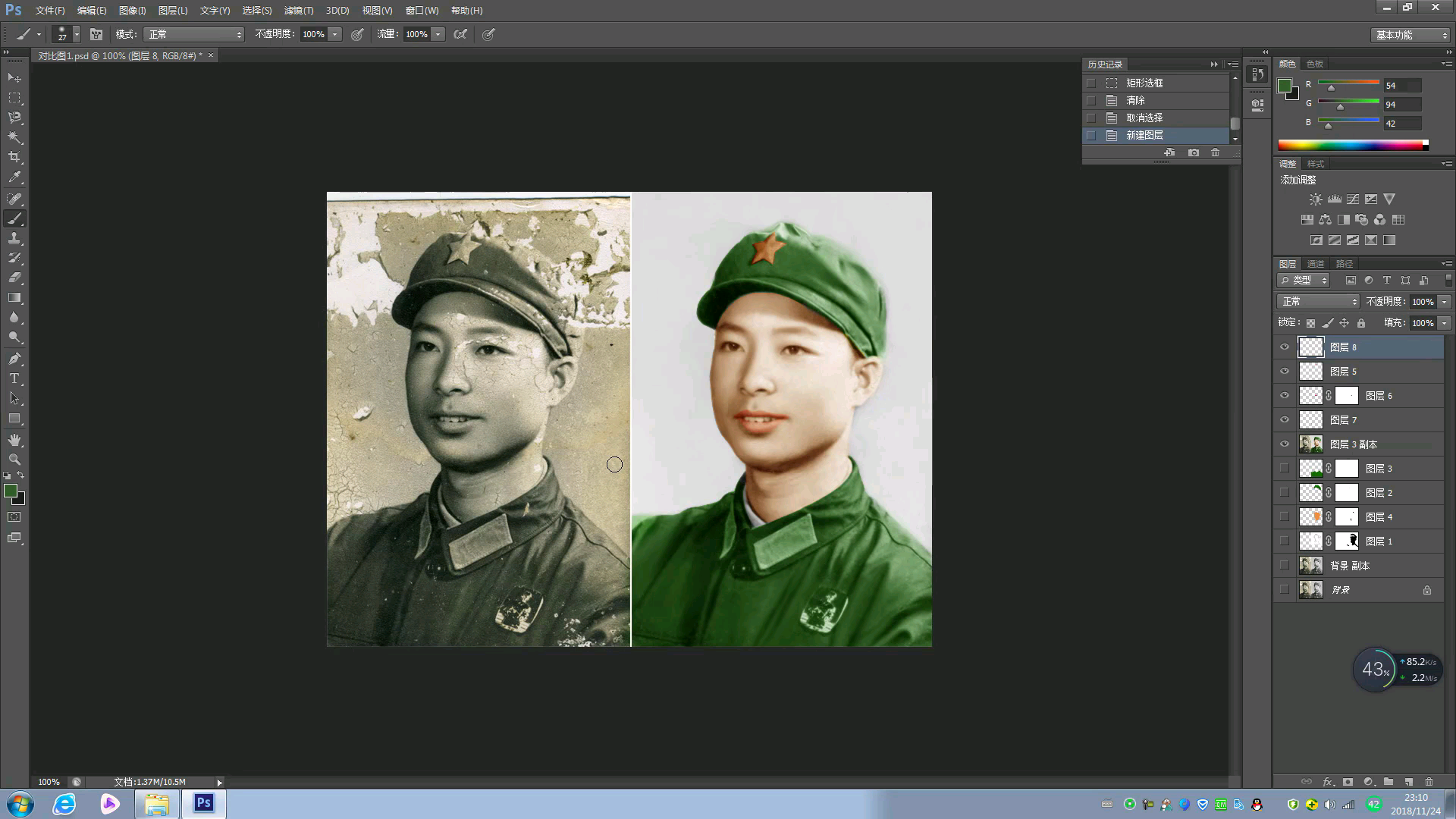The height and width of the screenshot is (819, 1456).
Task: Create new snapshot in History panel
Action: click(1194, 152)
